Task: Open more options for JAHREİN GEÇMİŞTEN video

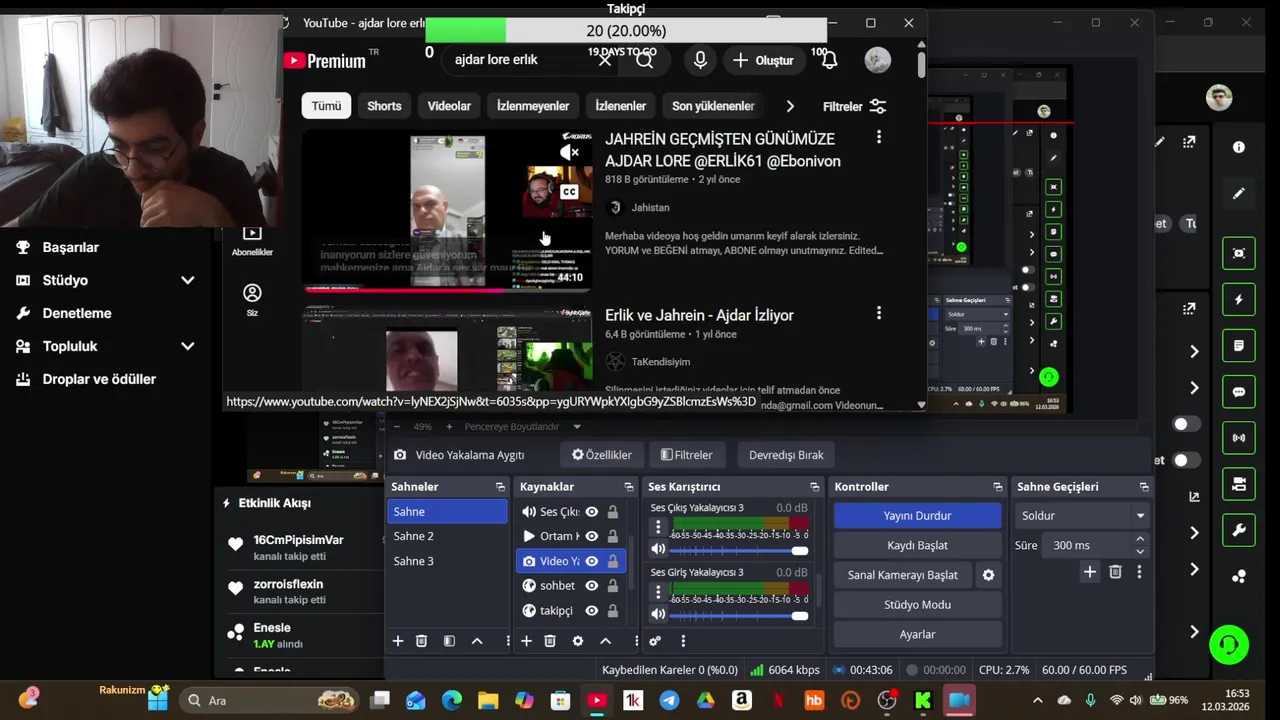Action: [x=879, y=137]
